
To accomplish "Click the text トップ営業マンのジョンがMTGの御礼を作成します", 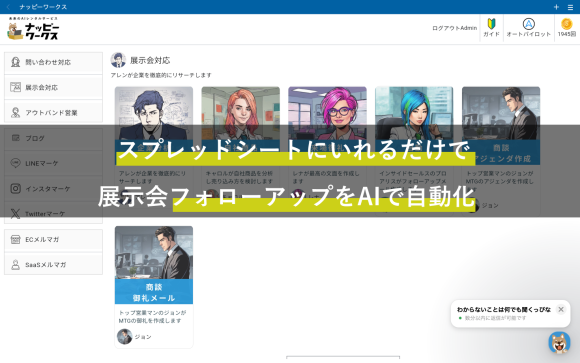I will click(x=152, y=316).
